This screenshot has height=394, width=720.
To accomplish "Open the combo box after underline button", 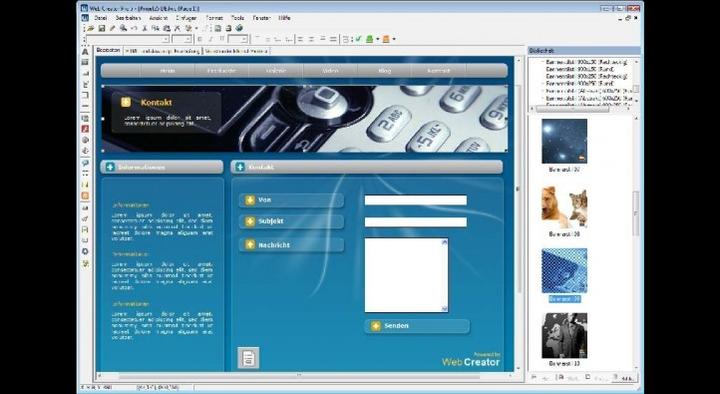I will click(x=238, y=39).
